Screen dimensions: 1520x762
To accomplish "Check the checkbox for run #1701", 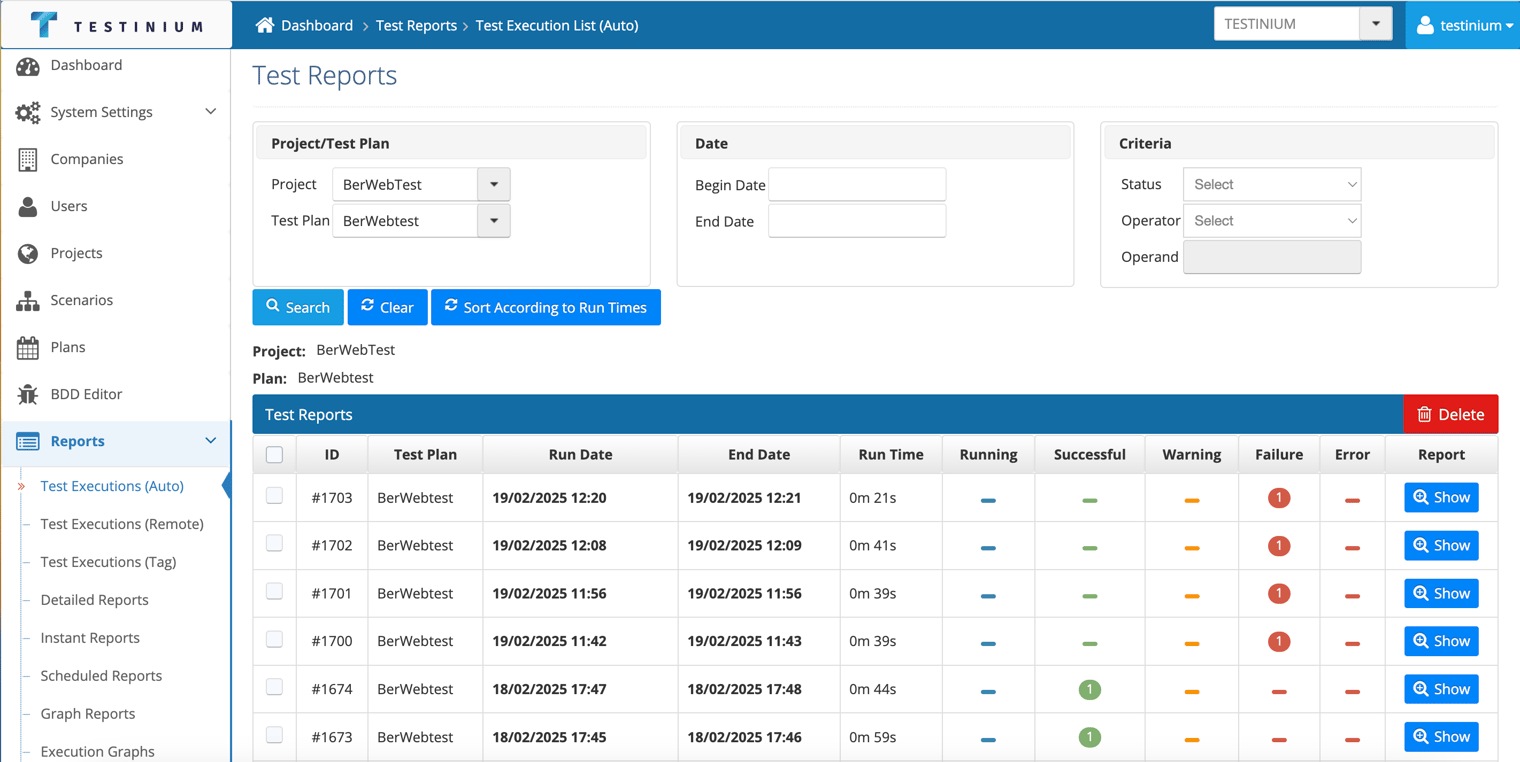I will coord(275,592).
